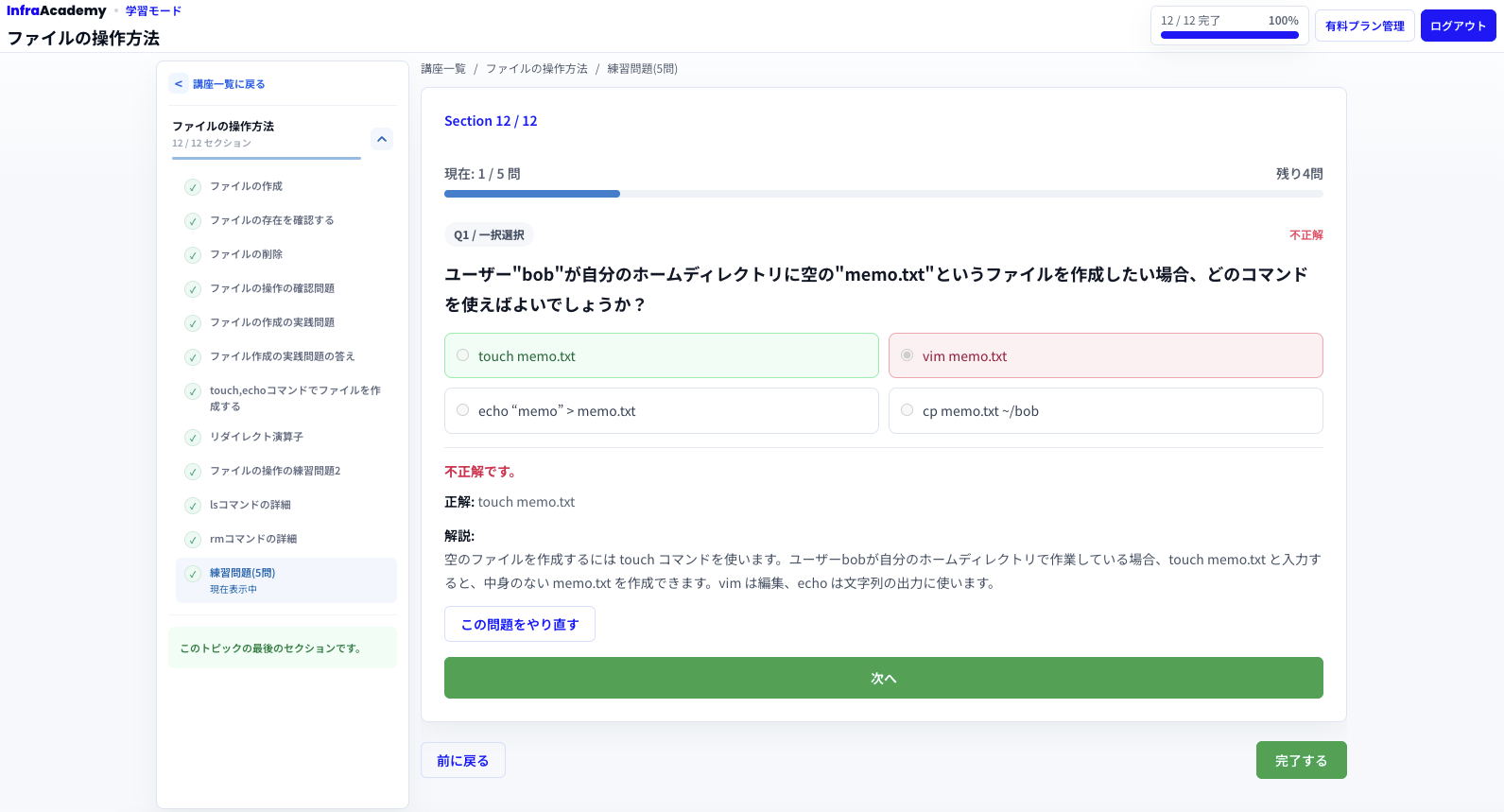Click the 講座一覧 breadcrumb link
Image resolution: width=1504 pixels, height=812 pixels.
click(x=443, y=69)
